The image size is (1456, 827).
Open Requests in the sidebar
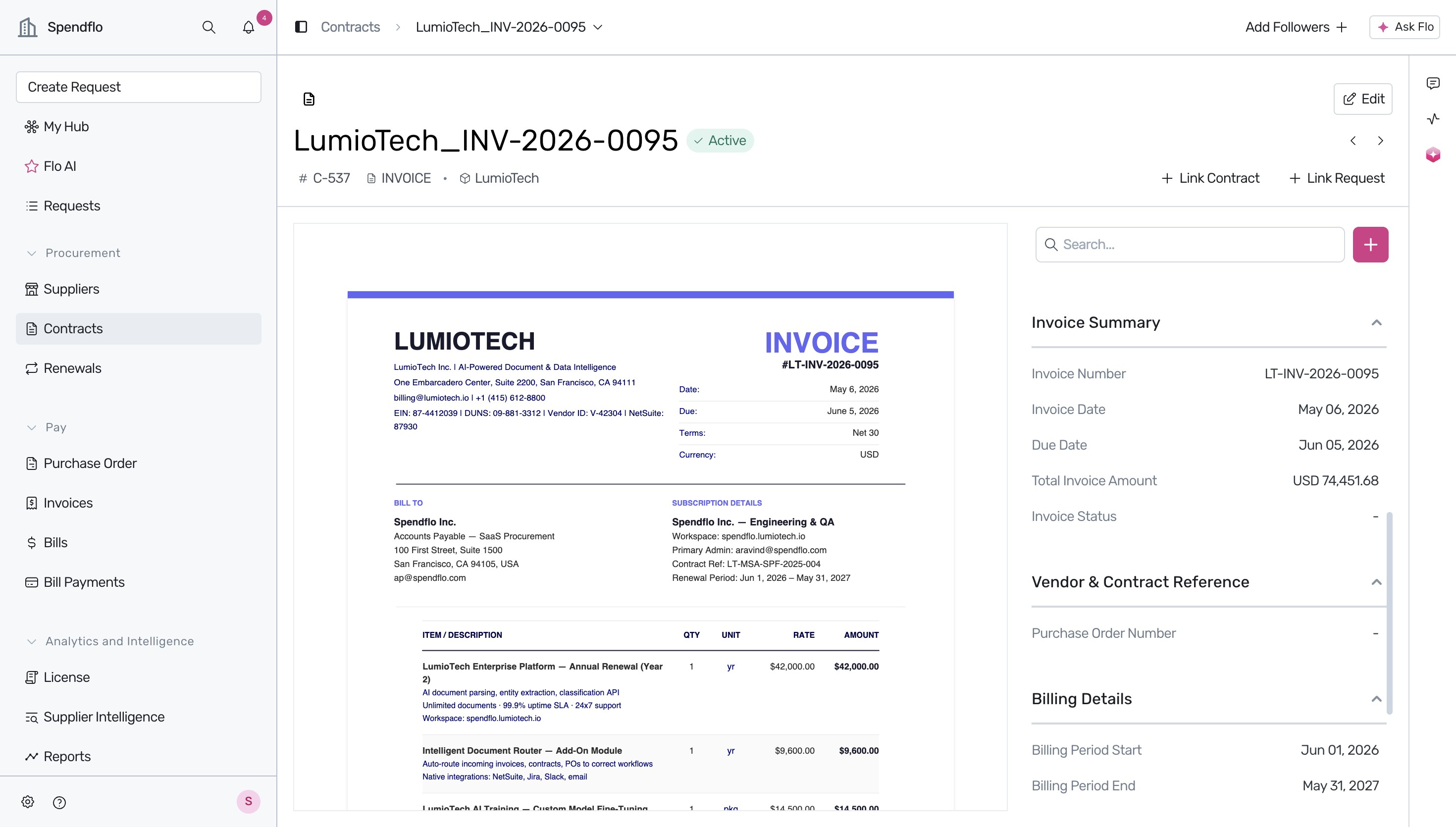point(139,206)
